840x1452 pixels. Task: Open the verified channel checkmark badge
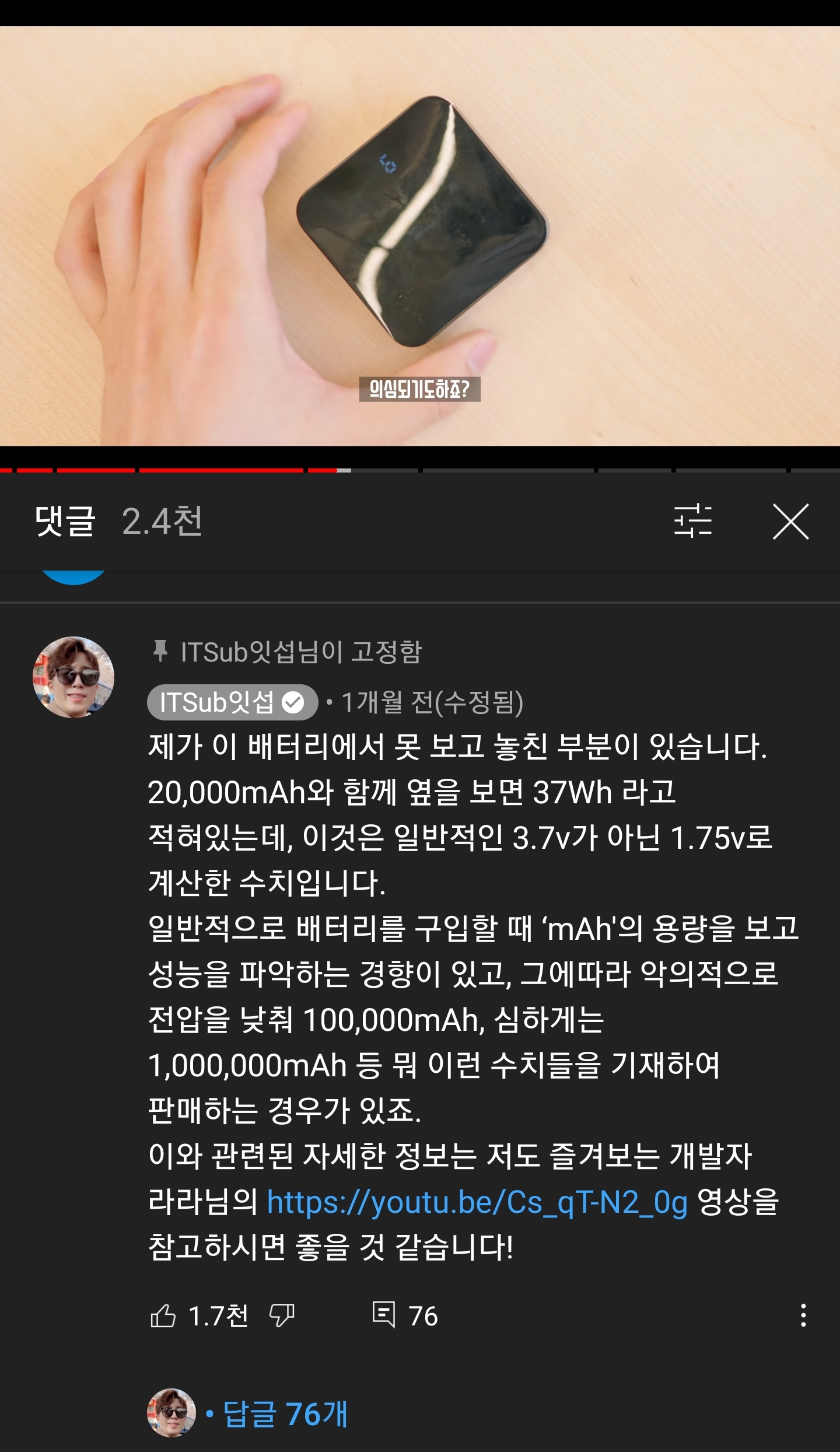293,702
